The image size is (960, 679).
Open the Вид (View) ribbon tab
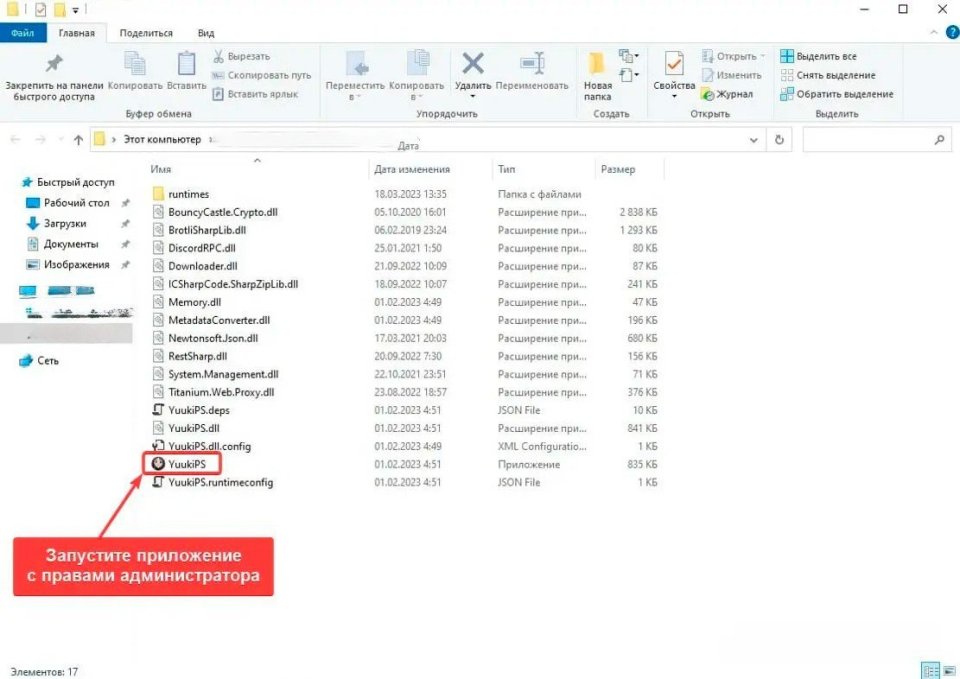pos(205,33)
